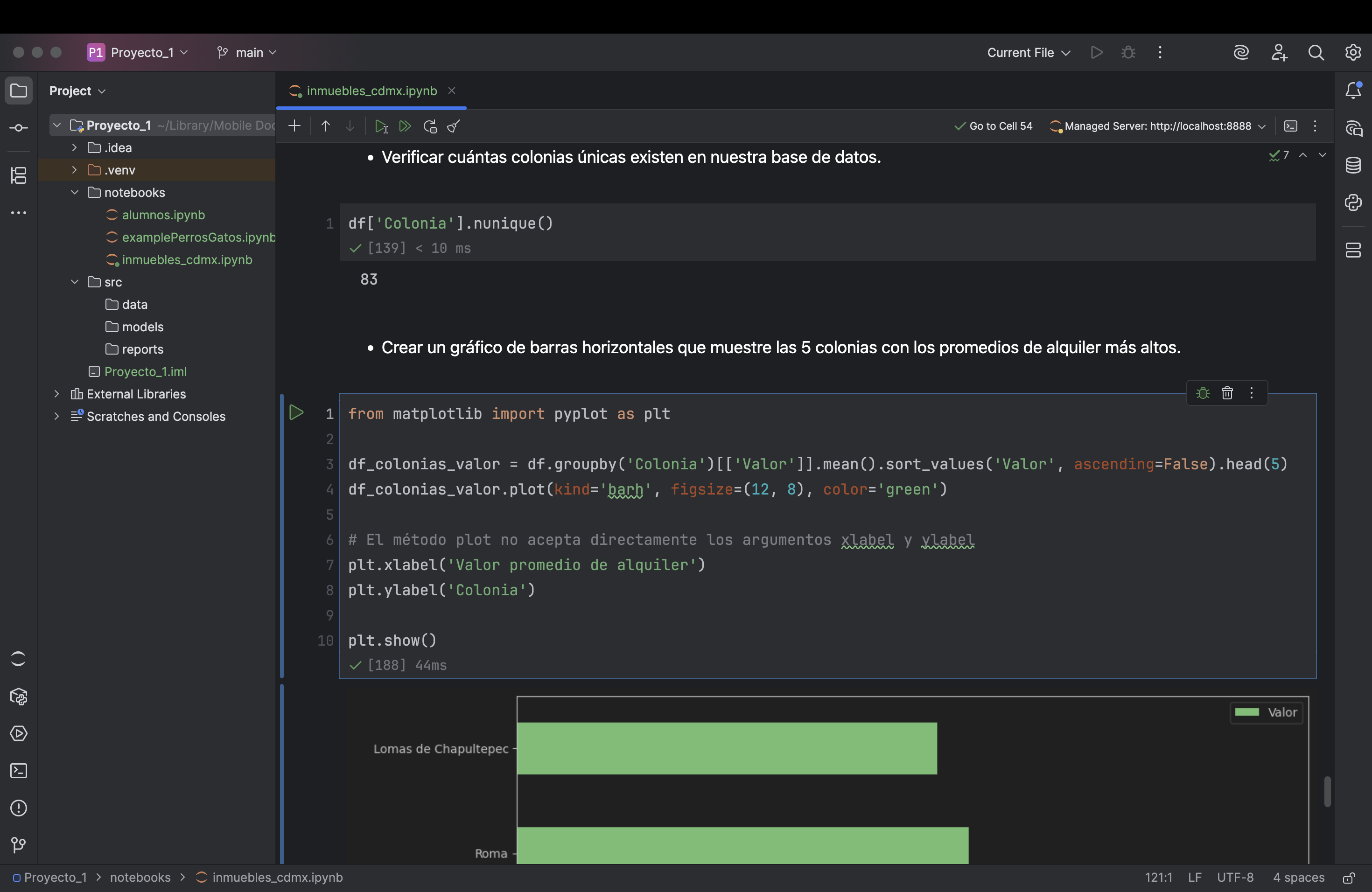1372x892 pixels.
Task: Open examplePerrosGatos.ipynb in project tree
Action: point(198,237)
